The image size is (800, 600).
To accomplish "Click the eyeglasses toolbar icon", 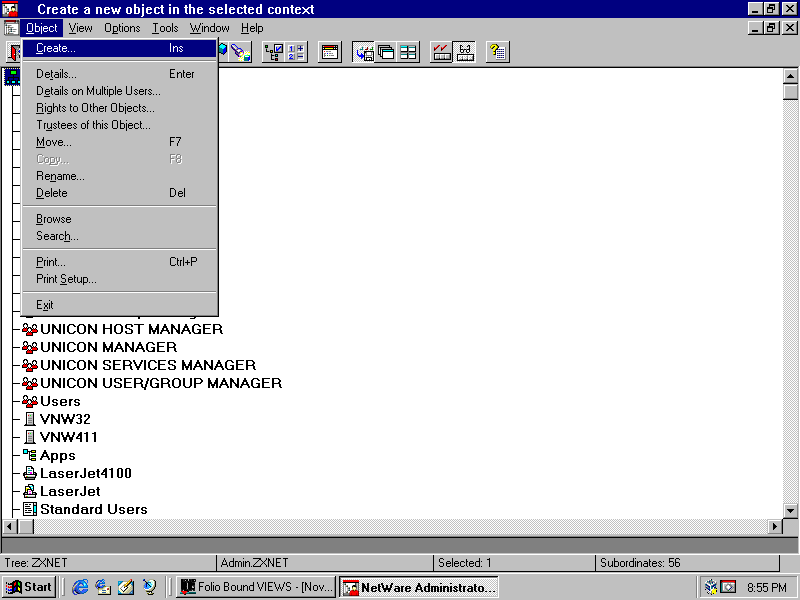I will [x=464, y=52].
